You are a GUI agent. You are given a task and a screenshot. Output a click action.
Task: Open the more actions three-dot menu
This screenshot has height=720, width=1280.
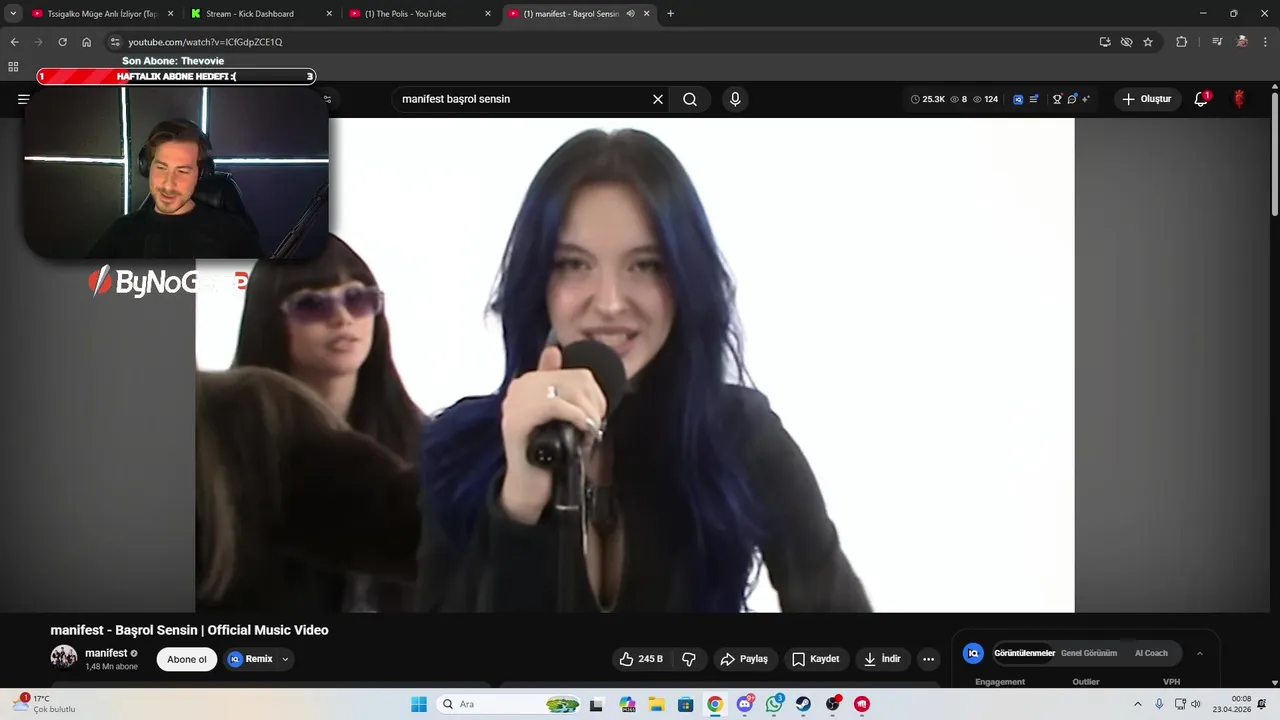point(928,659)
